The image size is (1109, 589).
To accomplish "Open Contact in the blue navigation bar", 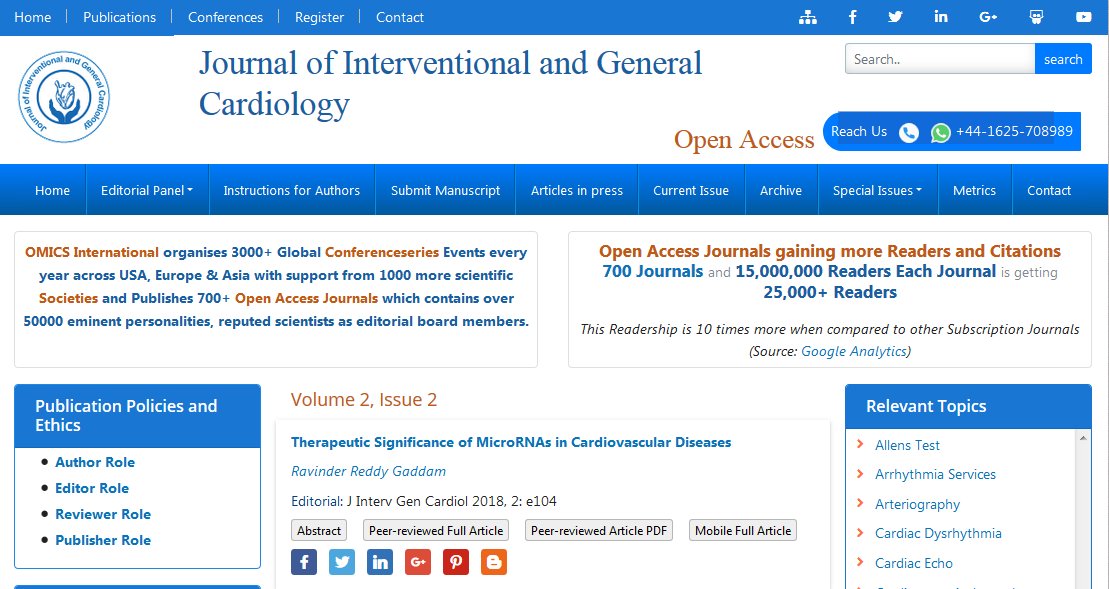I will coord(1049,190).
